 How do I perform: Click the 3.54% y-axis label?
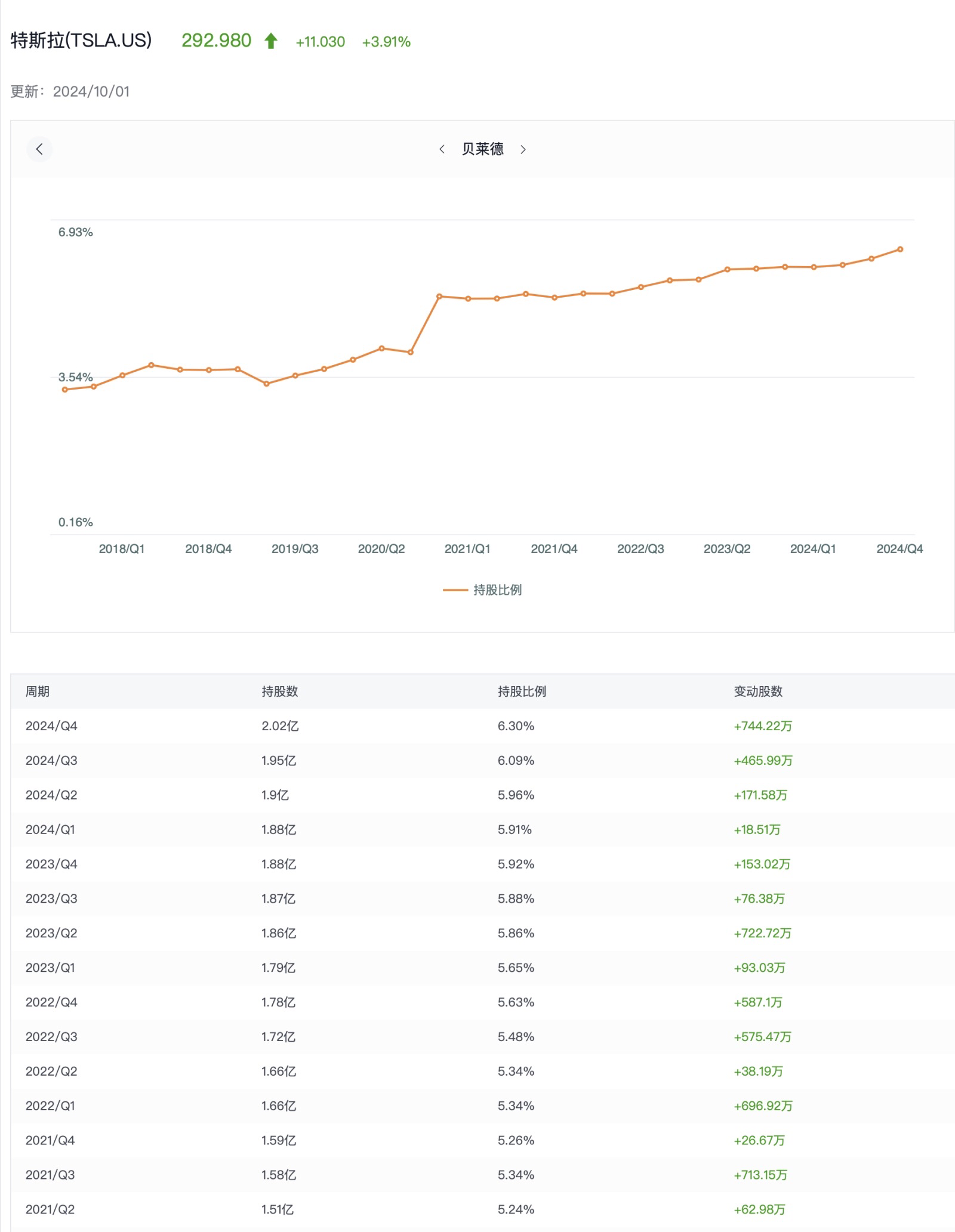[76, 377]
